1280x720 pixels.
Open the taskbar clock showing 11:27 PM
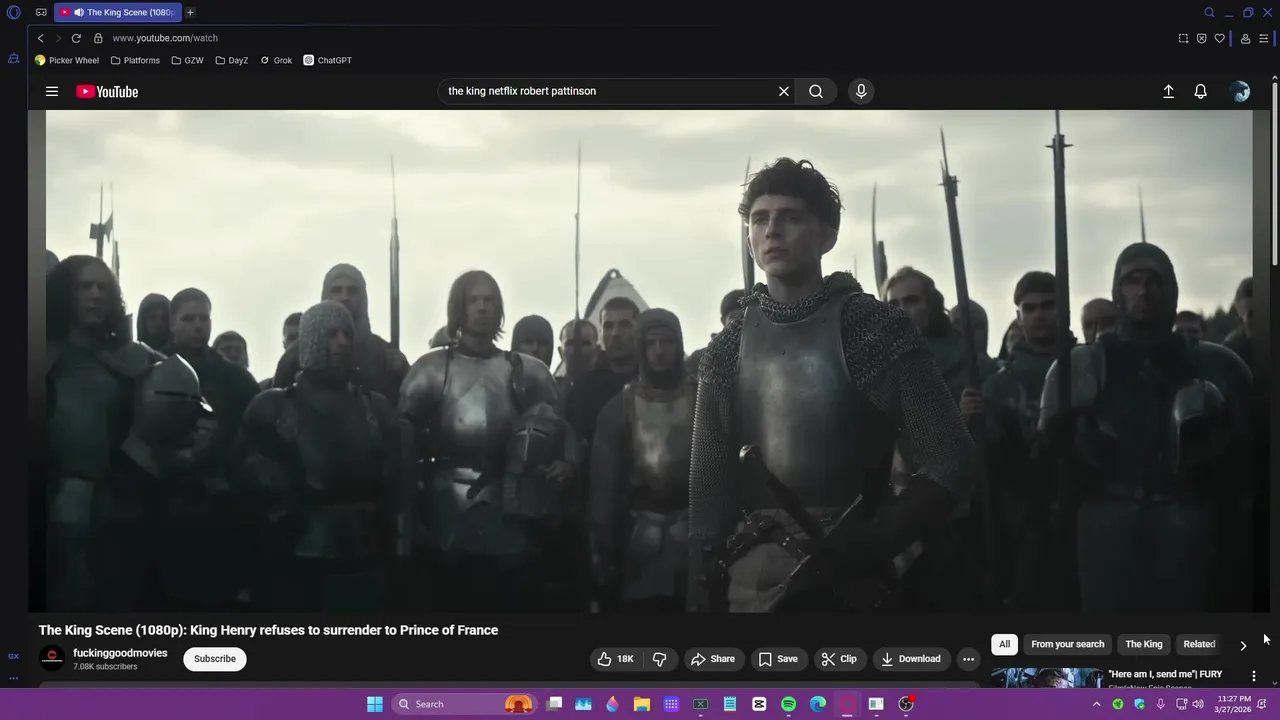coord(1234,704)
